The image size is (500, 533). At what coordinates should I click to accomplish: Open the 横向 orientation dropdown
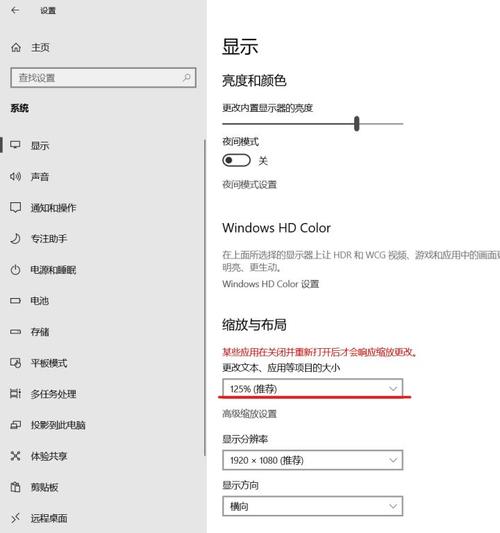click(x=313, y=506)
